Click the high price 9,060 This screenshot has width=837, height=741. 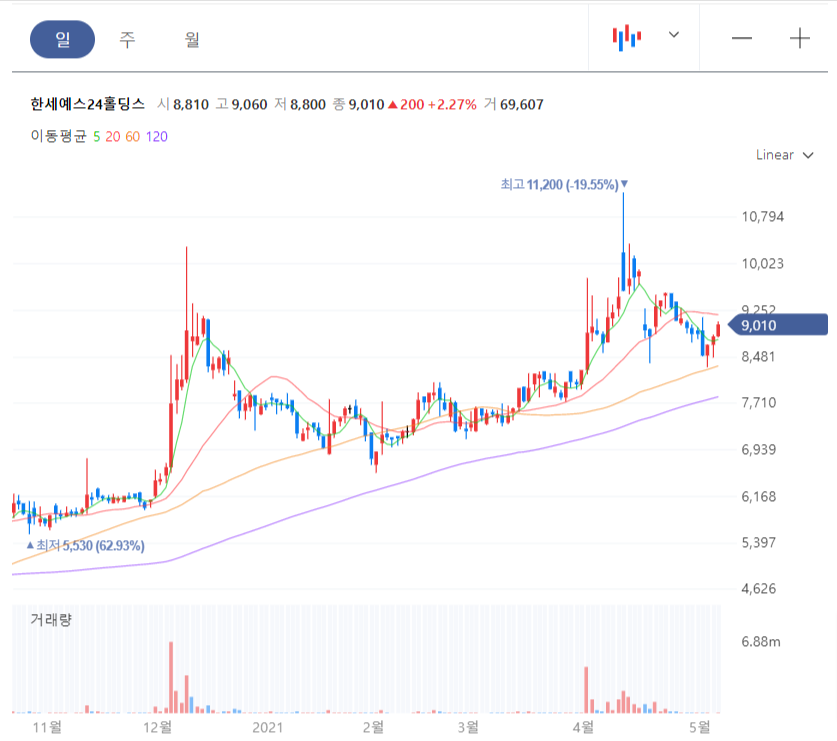(x=249, y=105)
